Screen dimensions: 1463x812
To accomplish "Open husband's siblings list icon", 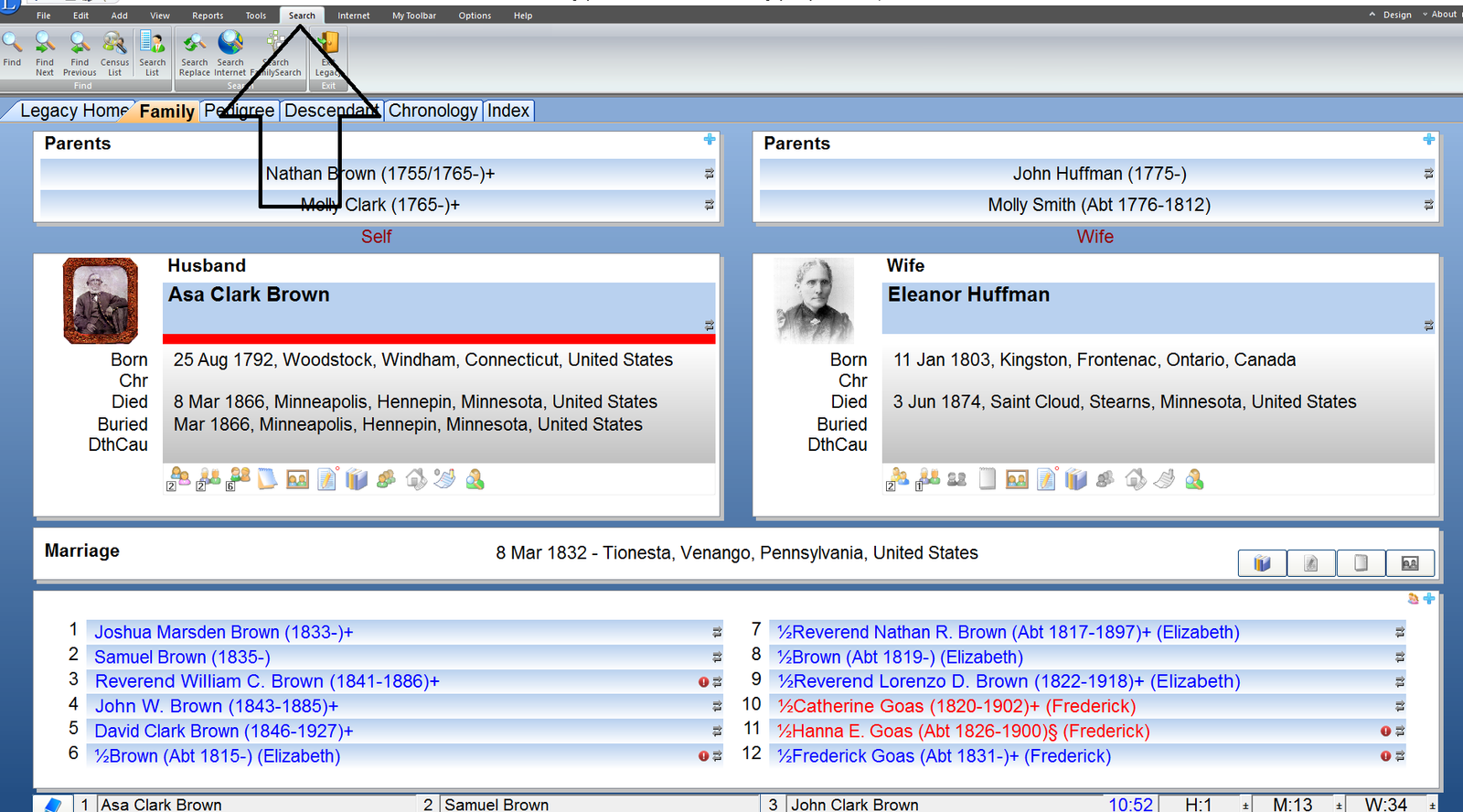I will click(238, 479).
